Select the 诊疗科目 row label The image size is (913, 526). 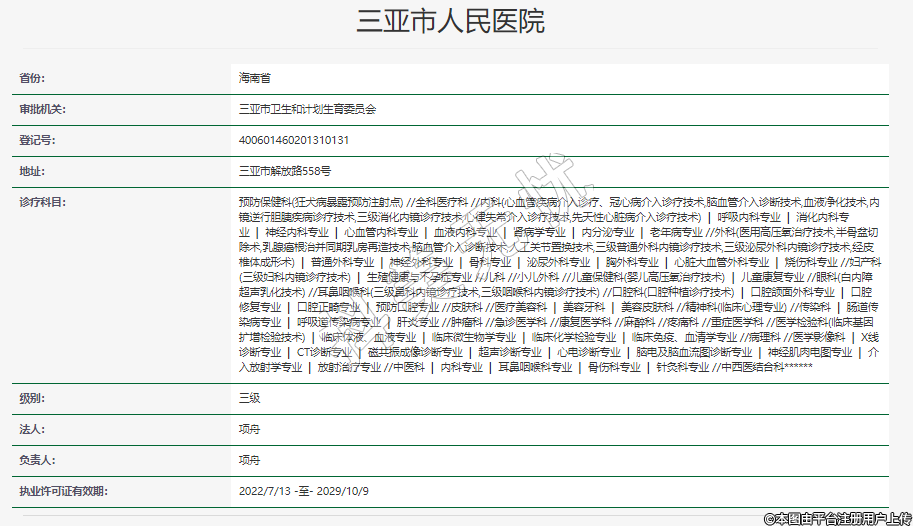[x=43, y=202]
